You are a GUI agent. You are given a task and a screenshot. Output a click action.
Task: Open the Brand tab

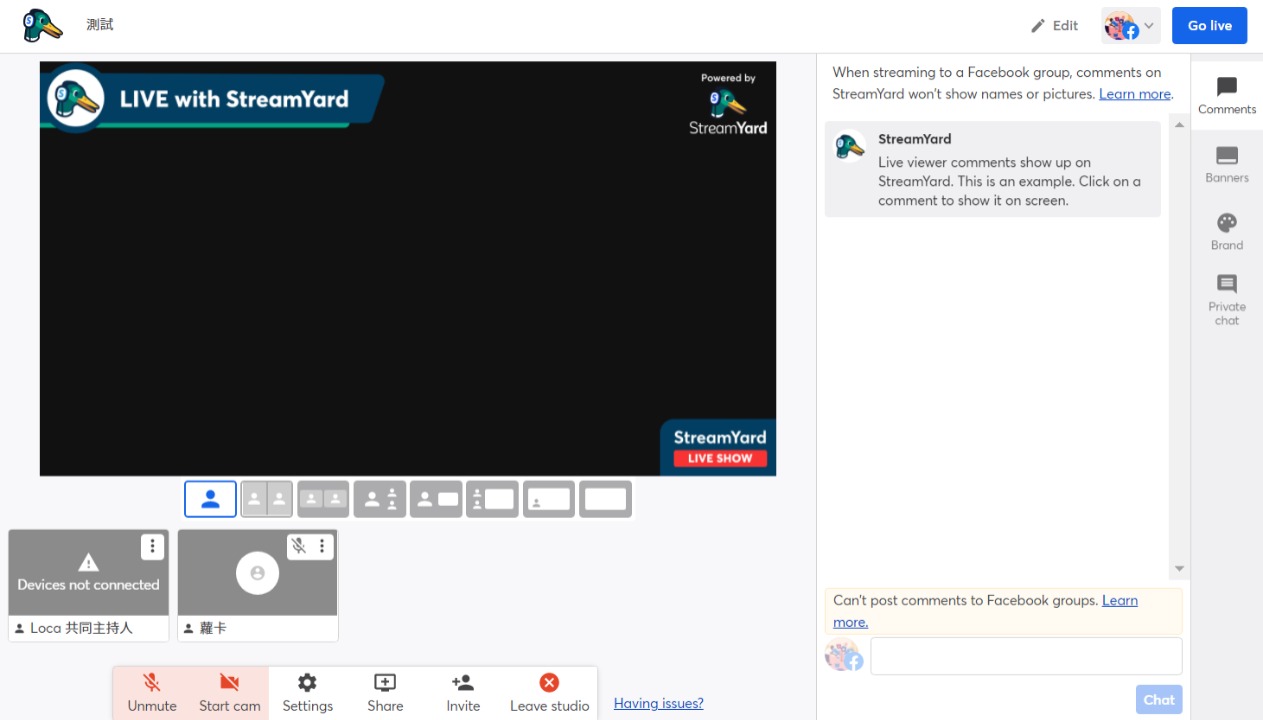pyautogui.click(x=1227, y=232)
